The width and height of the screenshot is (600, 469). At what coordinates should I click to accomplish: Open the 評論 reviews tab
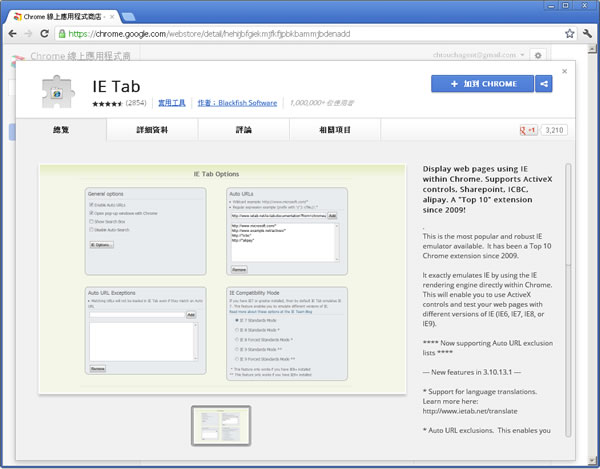click(243, 130)
